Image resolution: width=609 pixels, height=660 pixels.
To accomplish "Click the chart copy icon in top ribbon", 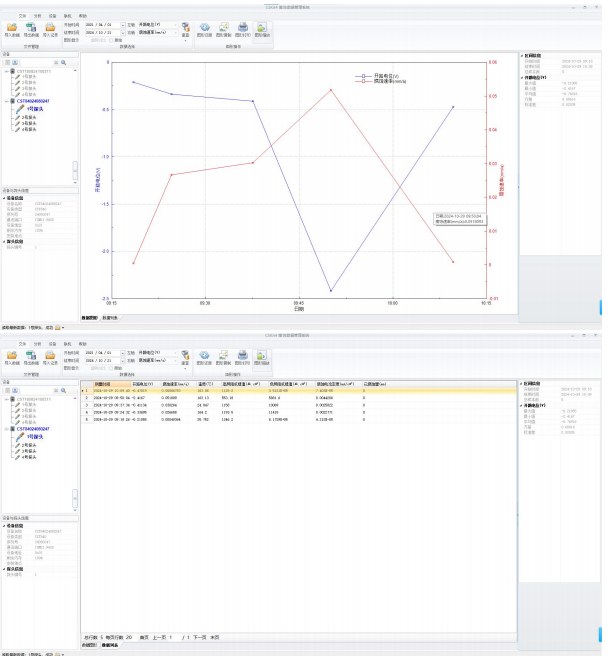I will (224, 27).
